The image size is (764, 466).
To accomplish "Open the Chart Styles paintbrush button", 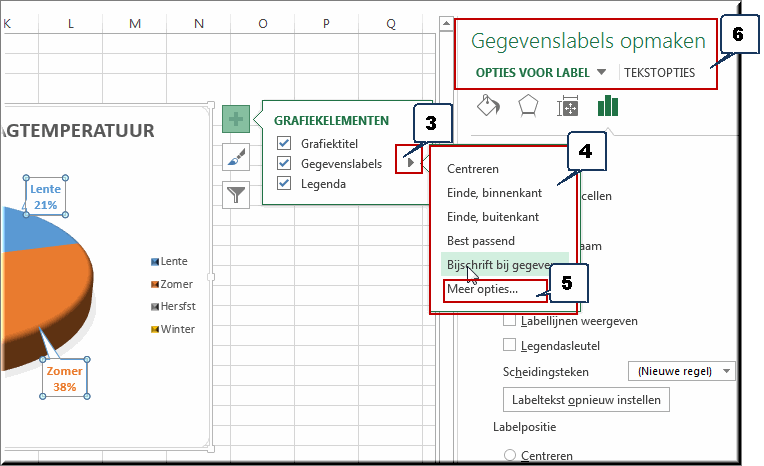I will point(235,157).
